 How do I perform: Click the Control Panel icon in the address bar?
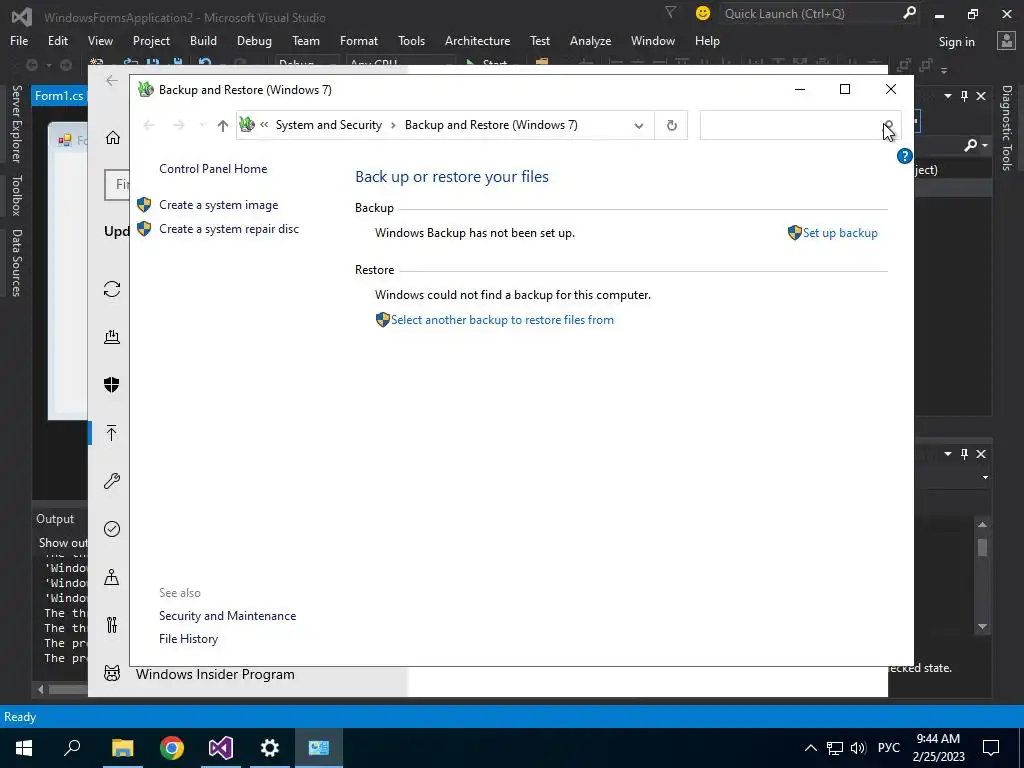click(247, 124)
